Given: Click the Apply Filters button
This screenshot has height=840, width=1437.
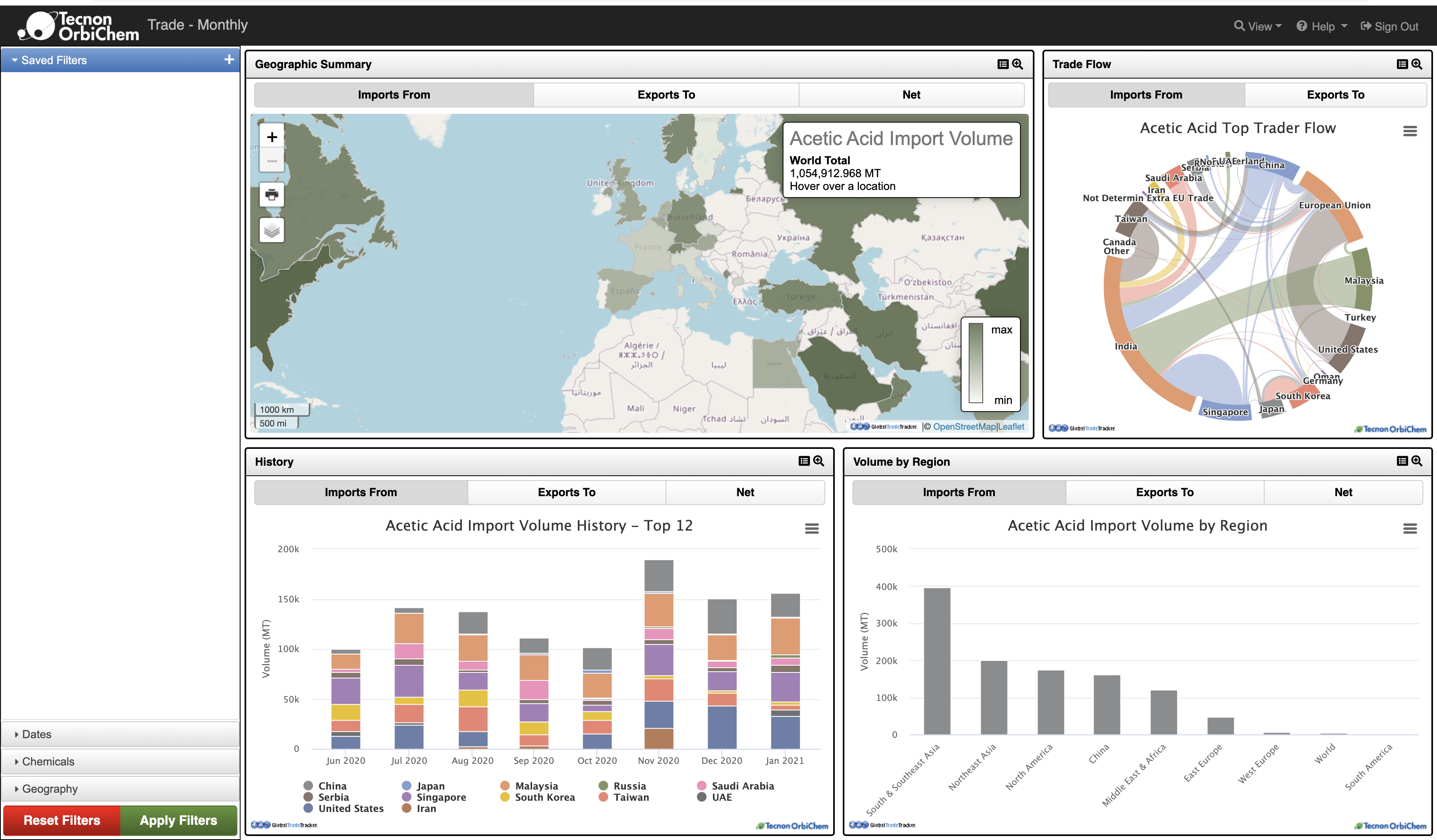Looking at the screenshot, I should coord(179,819).
